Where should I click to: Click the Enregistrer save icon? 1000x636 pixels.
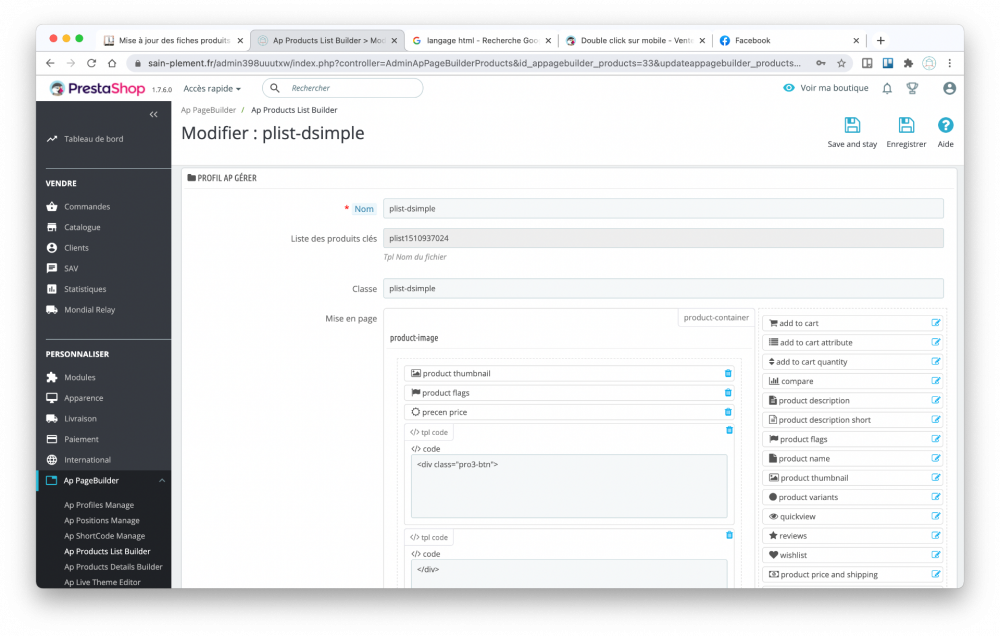click(x=906, y=125)
